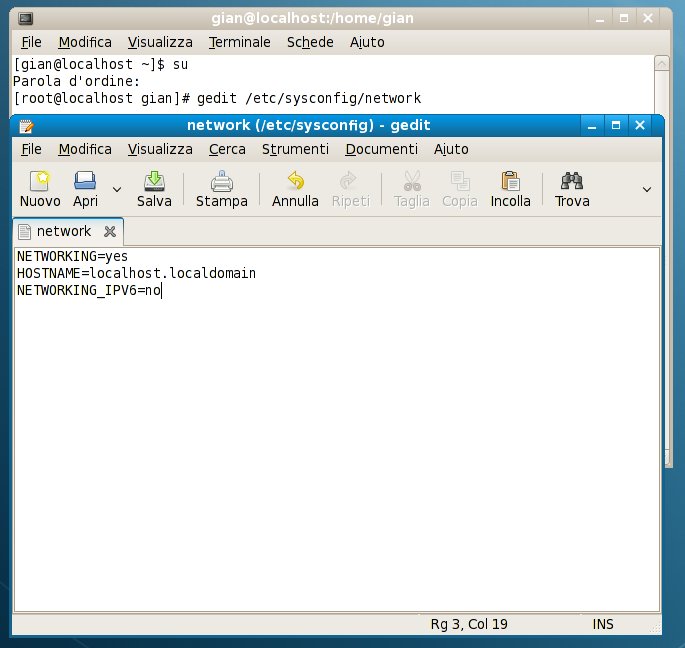Click the INS insert mode indicator
This screenshot has width=685, height=648.
[x=603, y=624]
